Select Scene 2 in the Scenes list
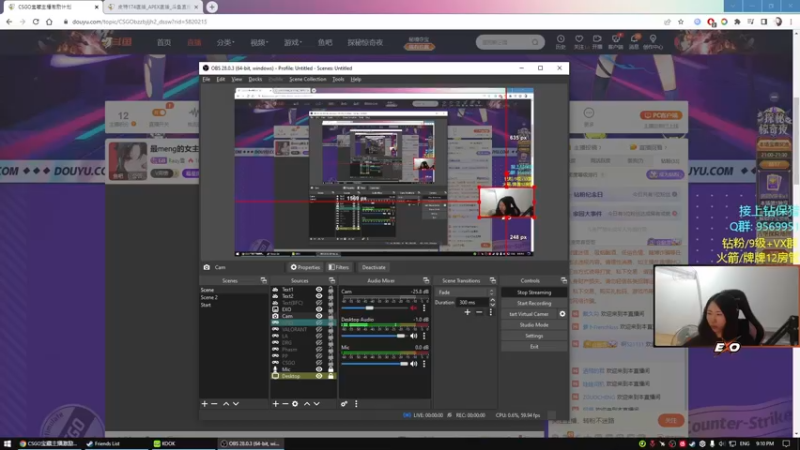 coord(209,297)
